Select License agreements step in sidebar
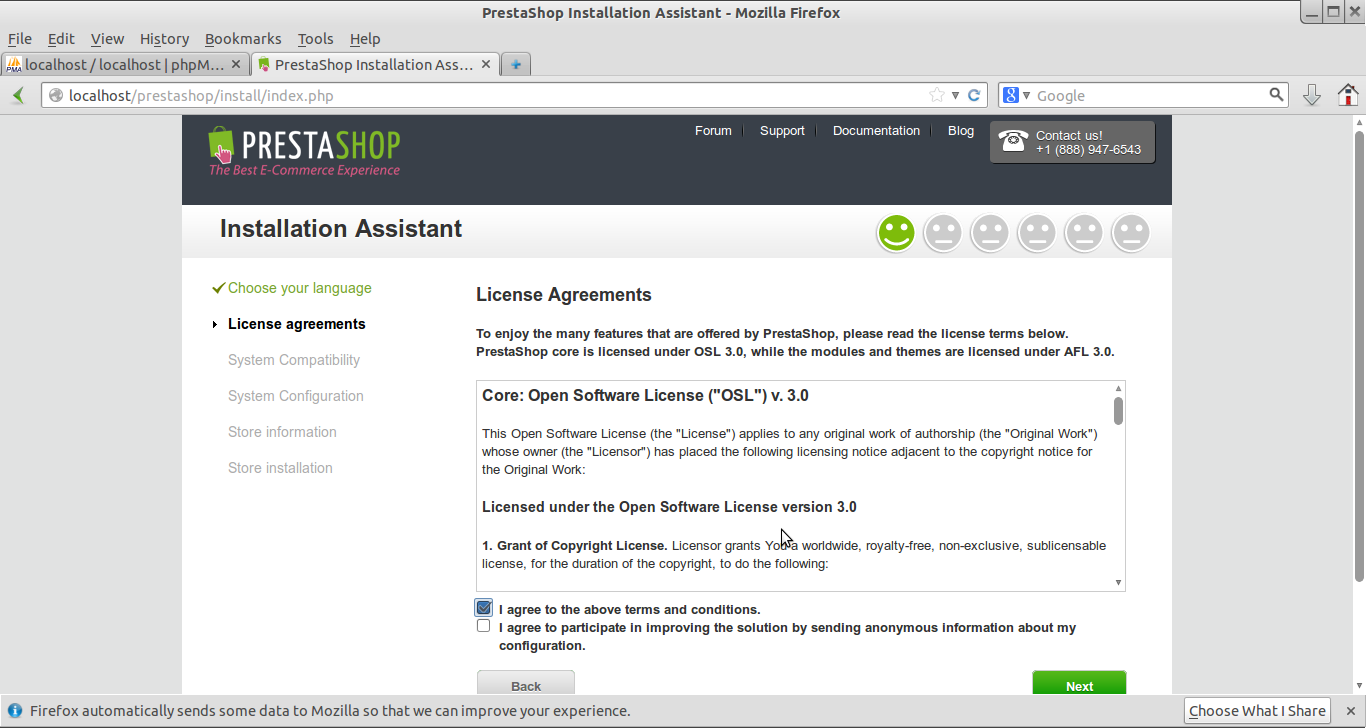The width and height of the screenshot is (1366, 728). point(297,324)
